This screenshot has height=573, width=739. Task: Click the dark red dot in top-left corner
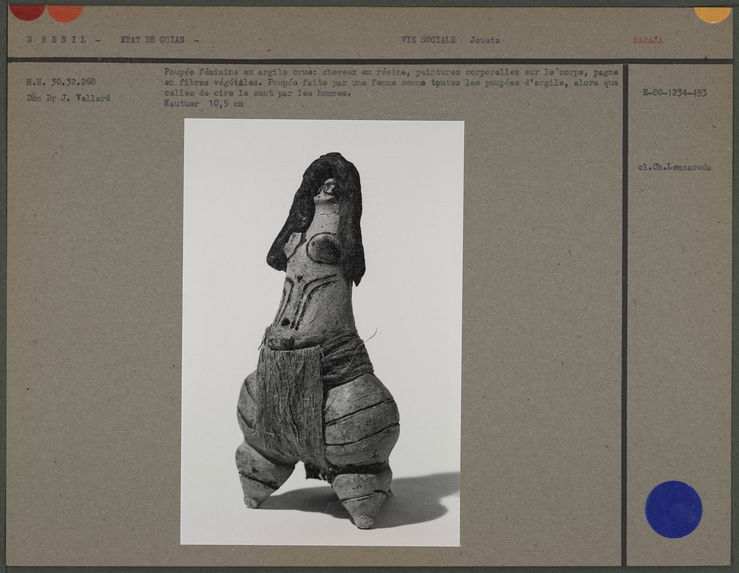tap(27, 10)
